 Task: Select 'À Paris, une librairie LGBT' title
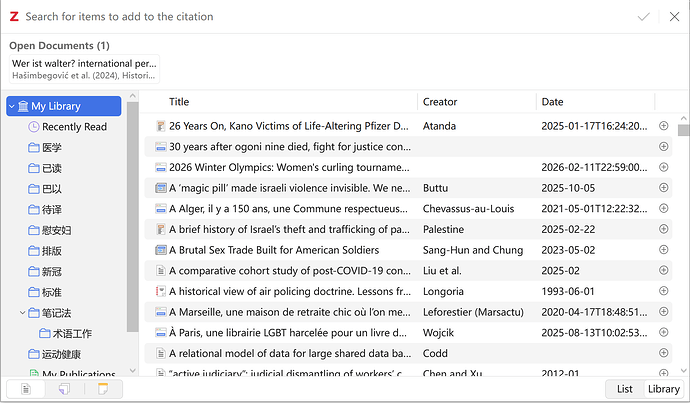288,333
